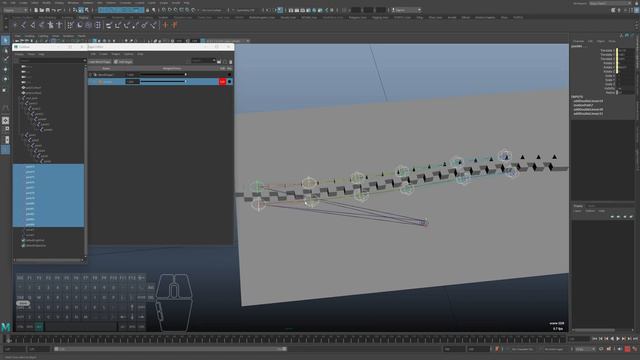This screenshot has height=360, width=640.
Task: Toggle the key circle on selected target row
Action: click(x=229, y=82)
